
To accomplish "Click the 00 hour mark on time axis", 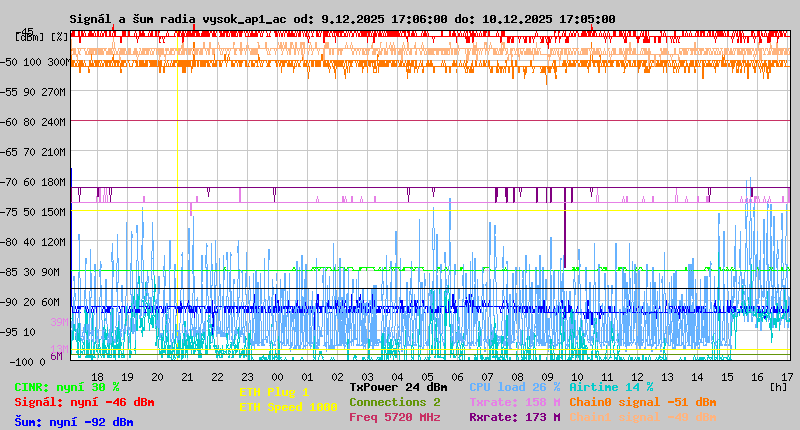I will click(278, 377).
